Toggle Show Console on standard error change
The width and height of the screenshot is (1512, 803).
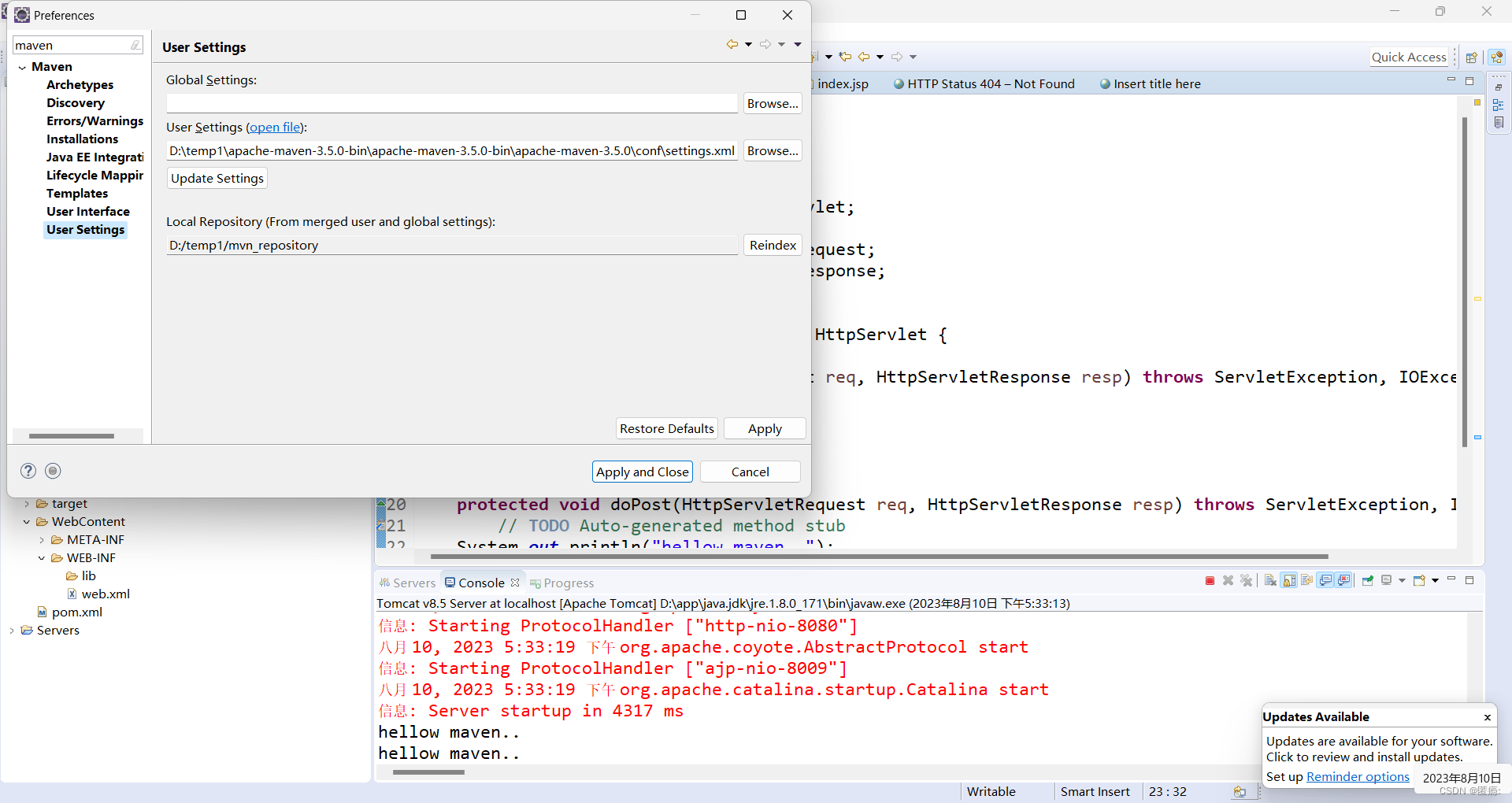pos(1343,581)
